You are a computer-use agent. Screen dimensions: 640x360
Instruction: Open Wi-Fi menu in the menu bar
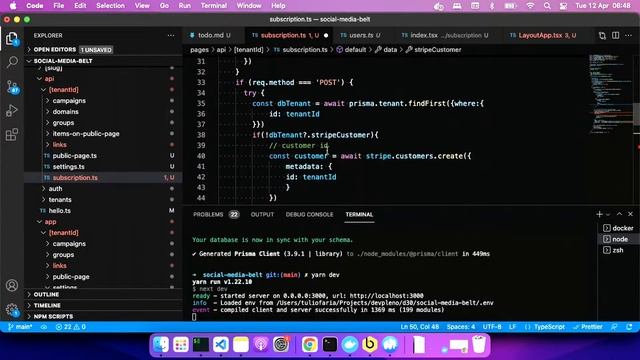(x=530, y=6)
